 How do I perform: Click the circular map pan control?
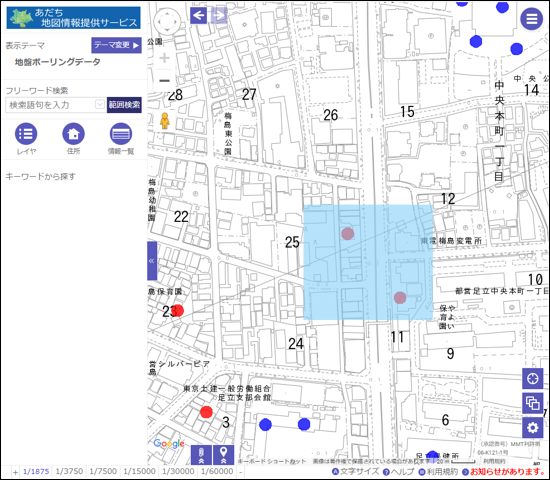click(167, 21)
